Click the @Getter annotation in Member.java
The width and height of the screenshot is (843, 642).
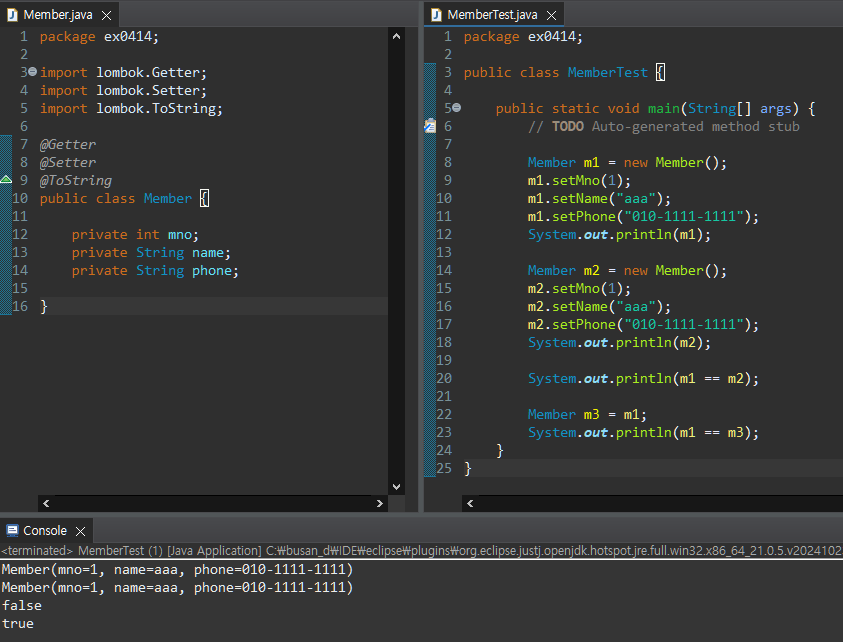click(68, 144)
